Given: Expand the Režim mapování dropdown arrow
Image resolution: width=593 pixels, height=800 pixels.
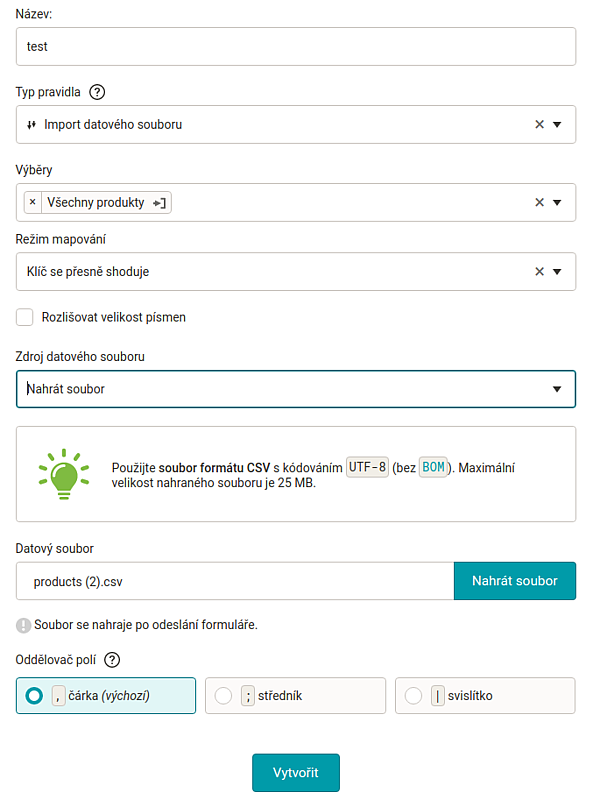Looking at the screenshot, I should pyautogui.click(x=557, y=272).
